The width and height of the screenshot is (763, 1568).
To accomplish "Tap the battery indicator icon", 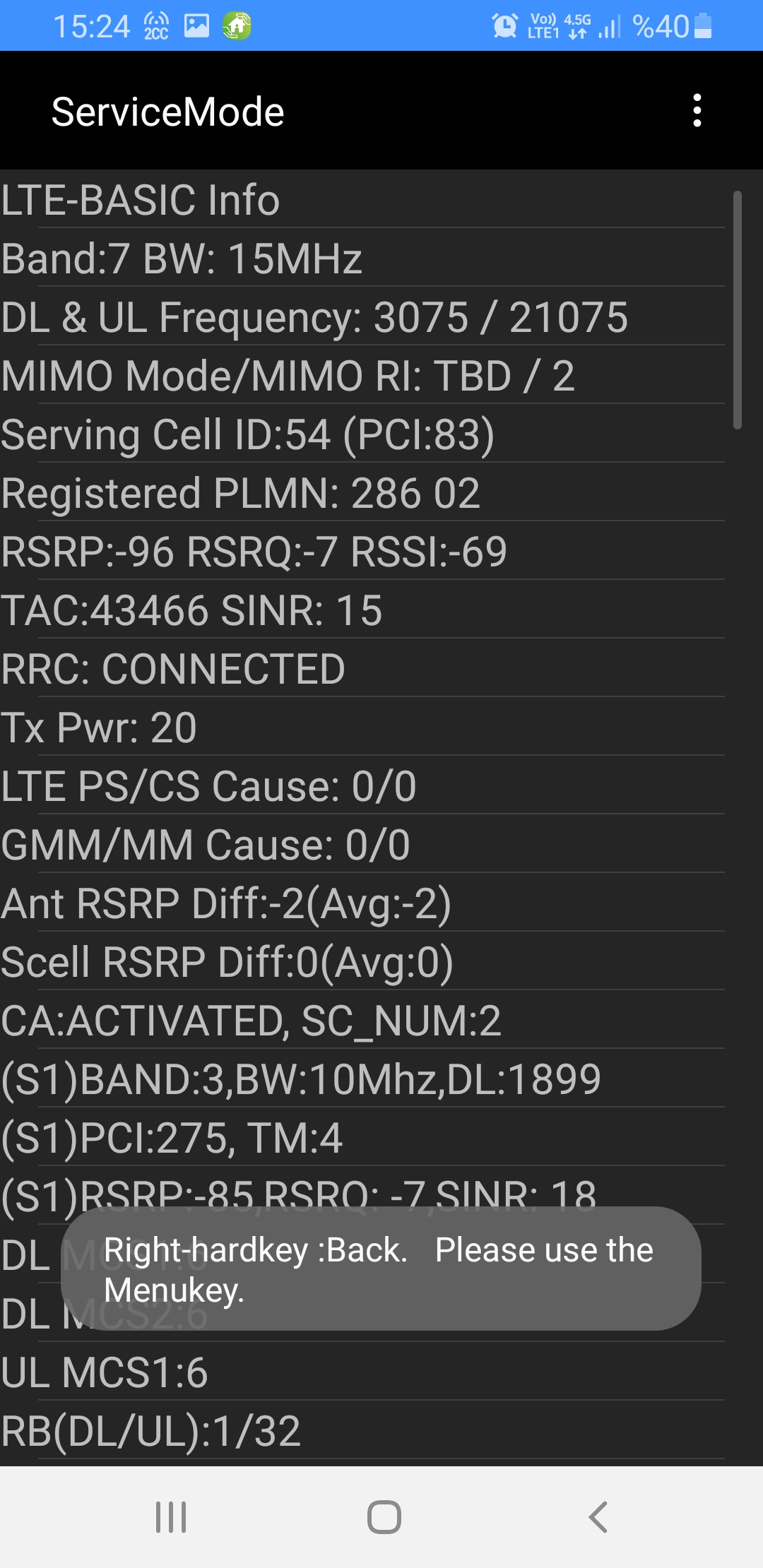I will point(703,26).
